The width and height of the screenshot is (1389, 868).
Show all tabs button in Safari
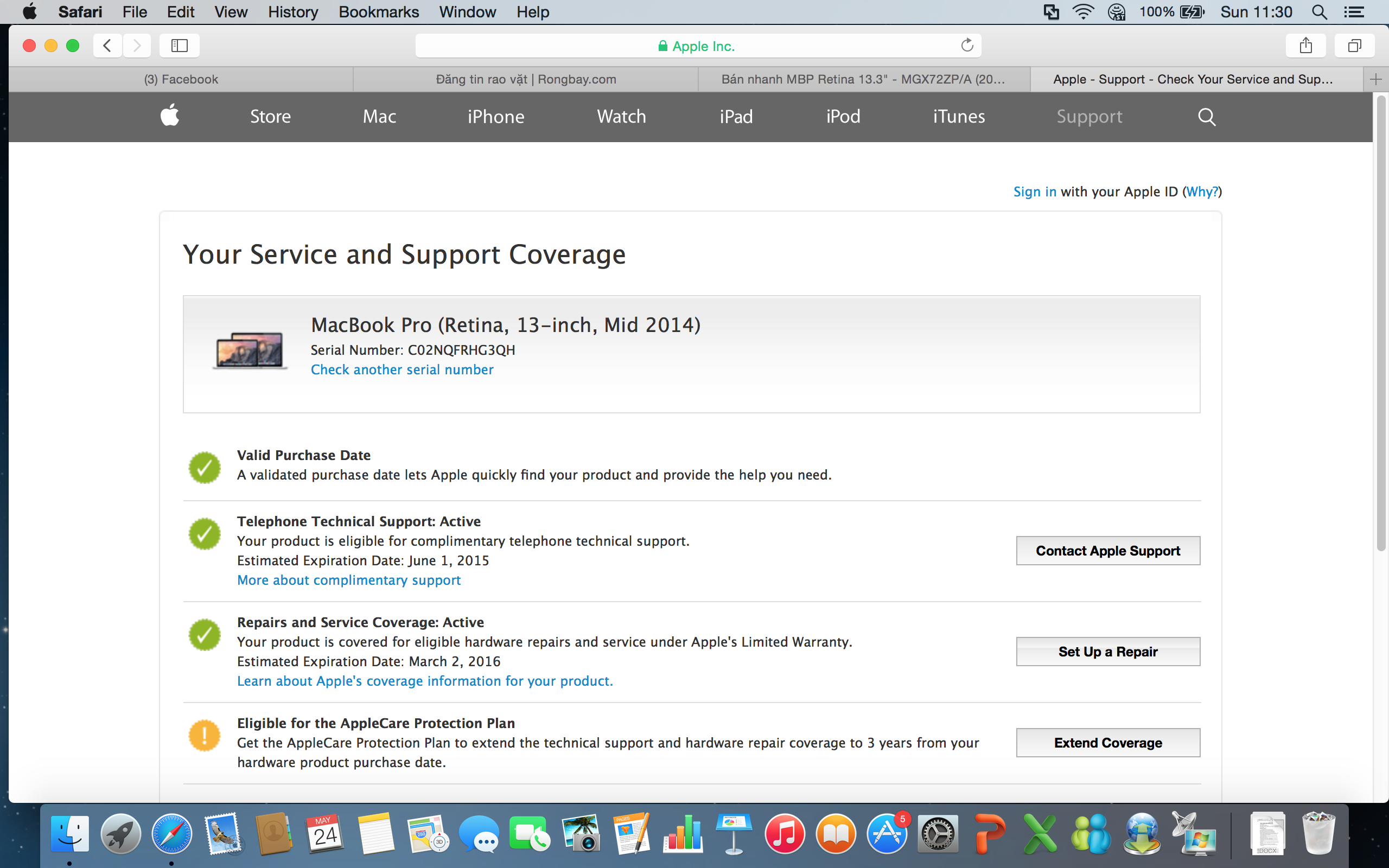(1355, 46)
